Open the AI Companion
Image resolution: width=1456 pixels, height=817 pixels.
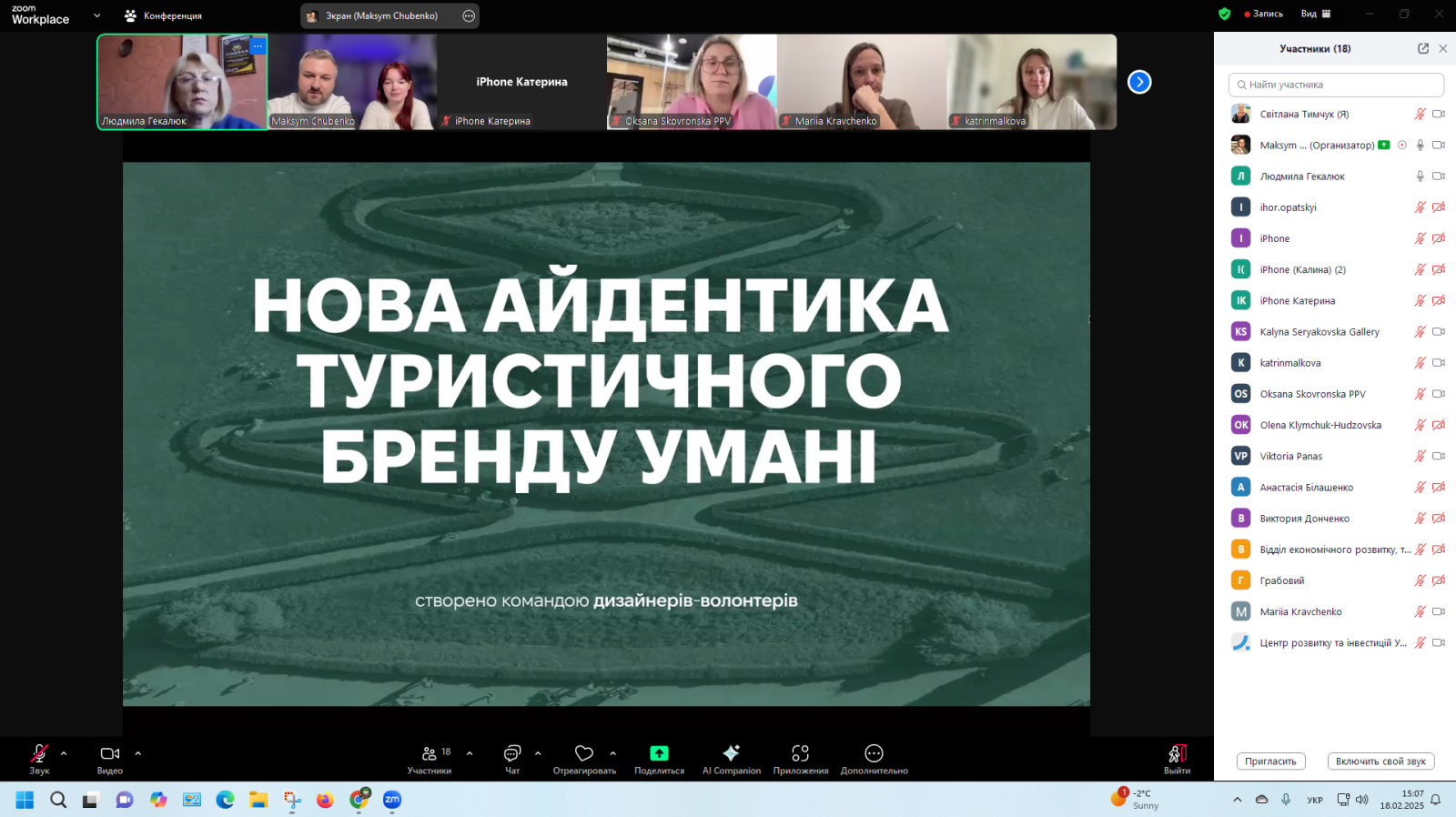pyautogui.click(x=732, y=759)
